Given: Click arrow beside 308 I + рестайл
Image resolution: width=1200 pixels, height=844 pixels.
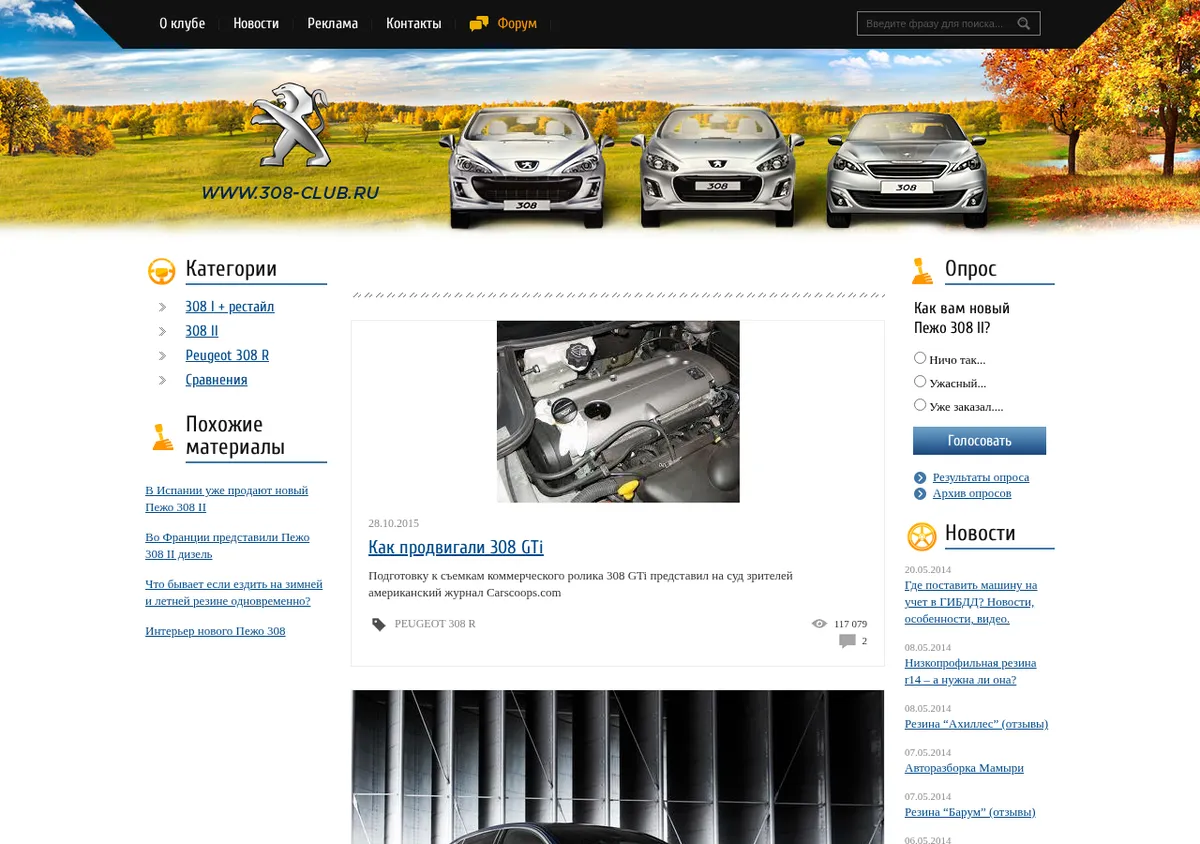Looking at the screenshot, I should (x=162, y=307).
